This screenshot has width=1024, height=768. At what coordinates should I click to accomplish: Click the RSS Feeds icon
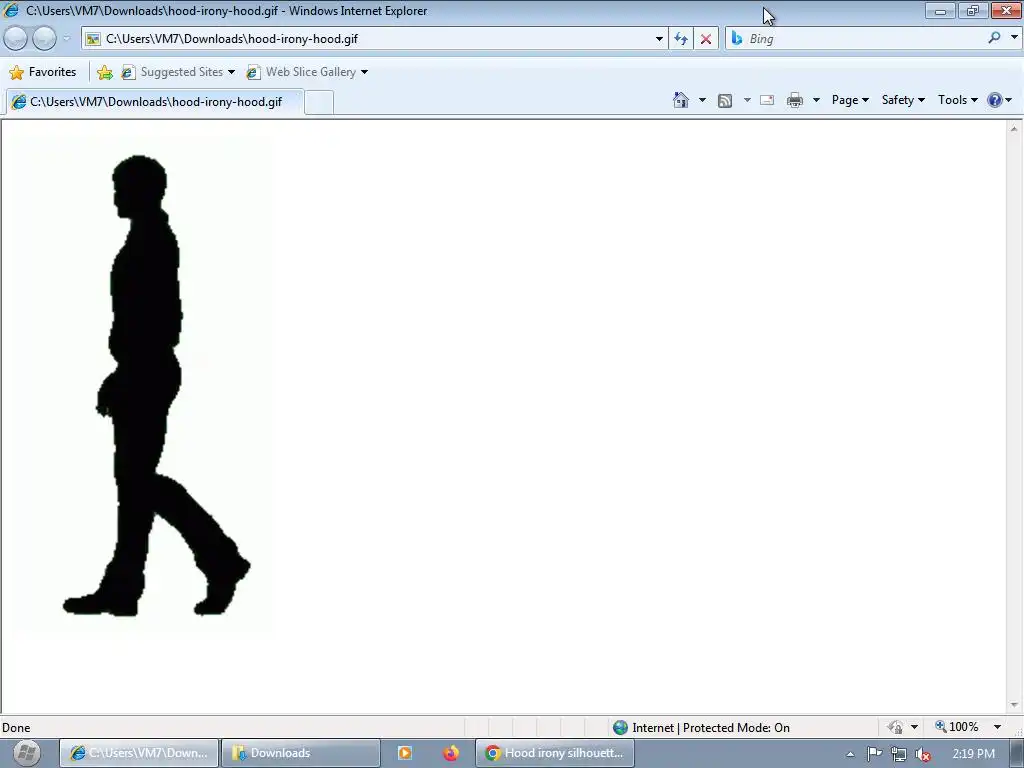725,101
